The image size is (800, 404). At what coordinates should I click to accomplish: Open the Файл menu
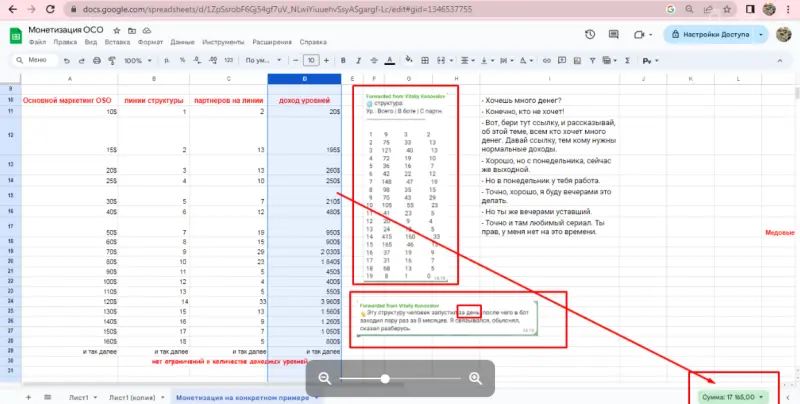coord(37,42)
